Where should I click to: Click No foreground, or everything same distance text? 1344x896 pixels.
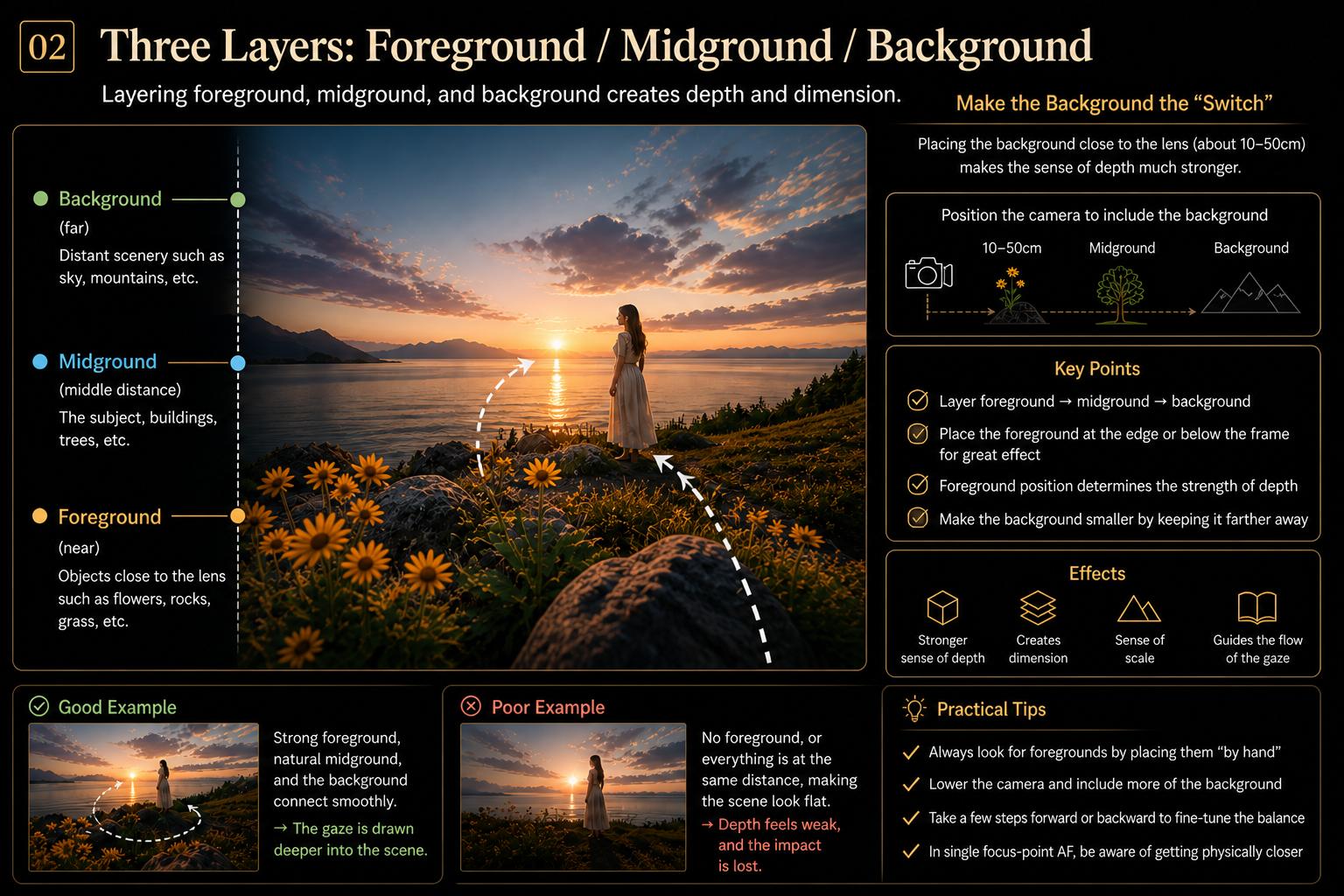pos(779,769)
